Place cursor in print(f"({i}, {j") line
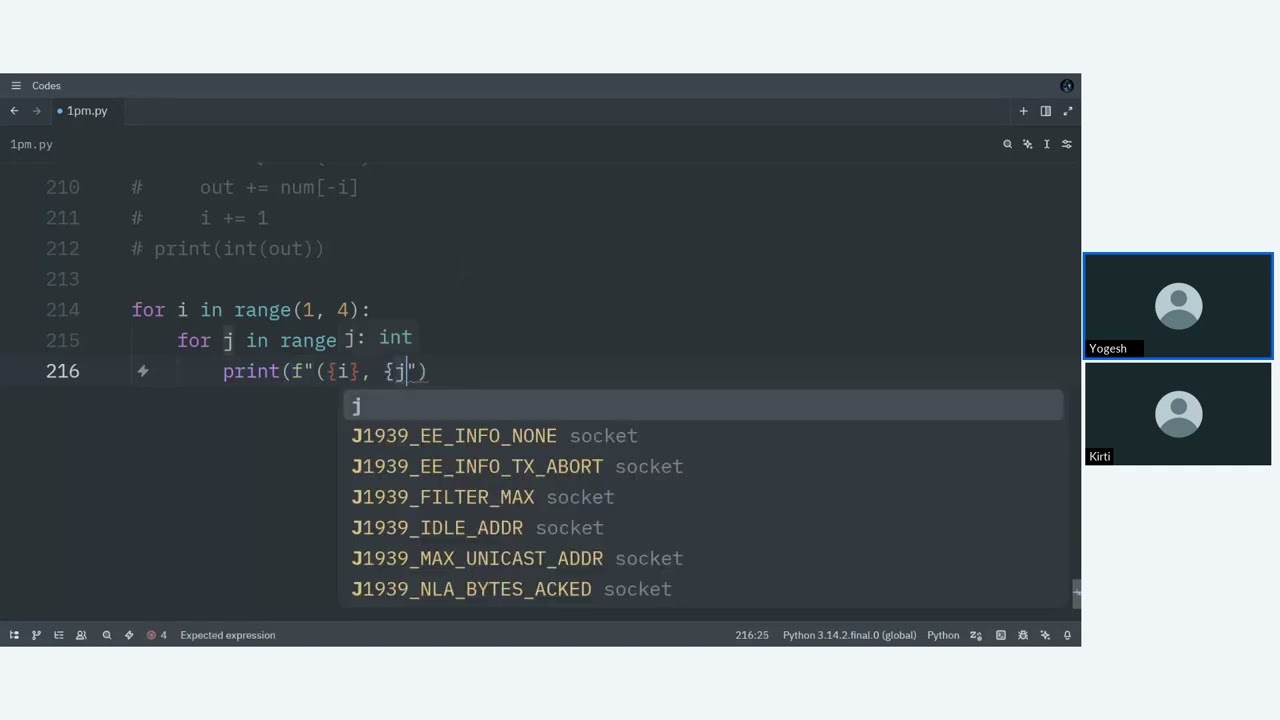 tap(324, 371)
